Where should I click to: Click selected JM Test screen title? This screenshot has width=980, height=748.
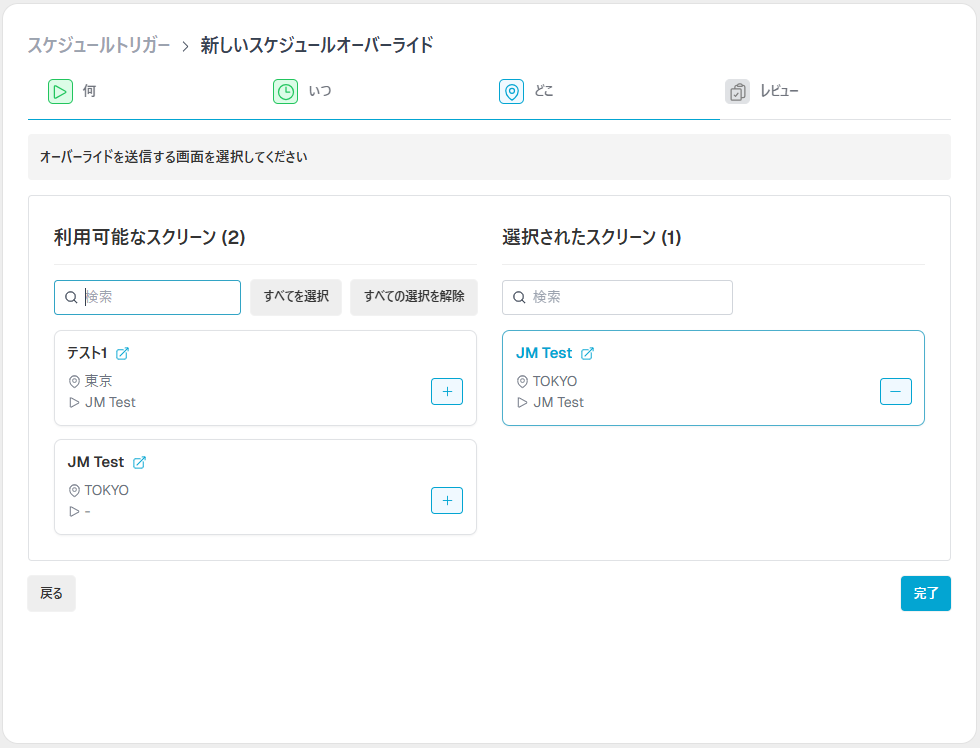544,353
